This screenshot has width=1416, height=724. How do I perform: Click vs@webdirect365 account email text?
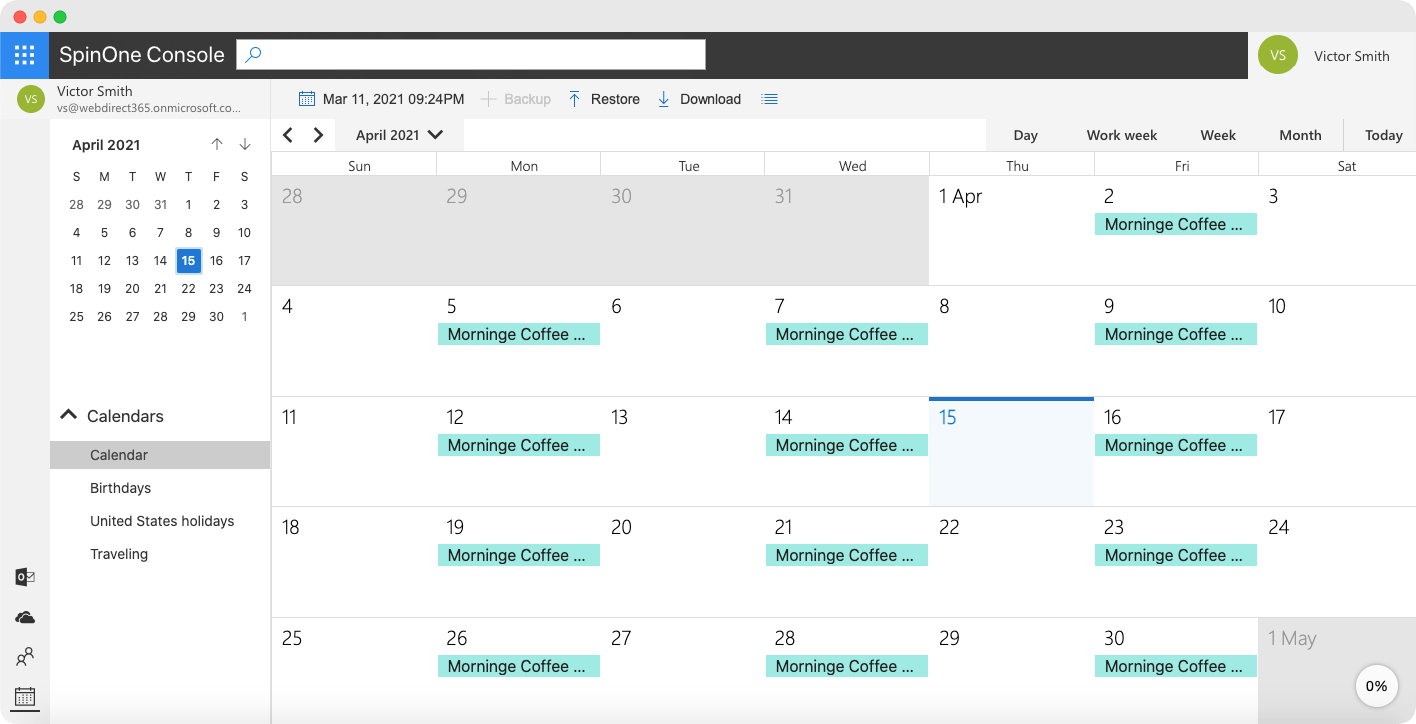[x=149, y=108]
